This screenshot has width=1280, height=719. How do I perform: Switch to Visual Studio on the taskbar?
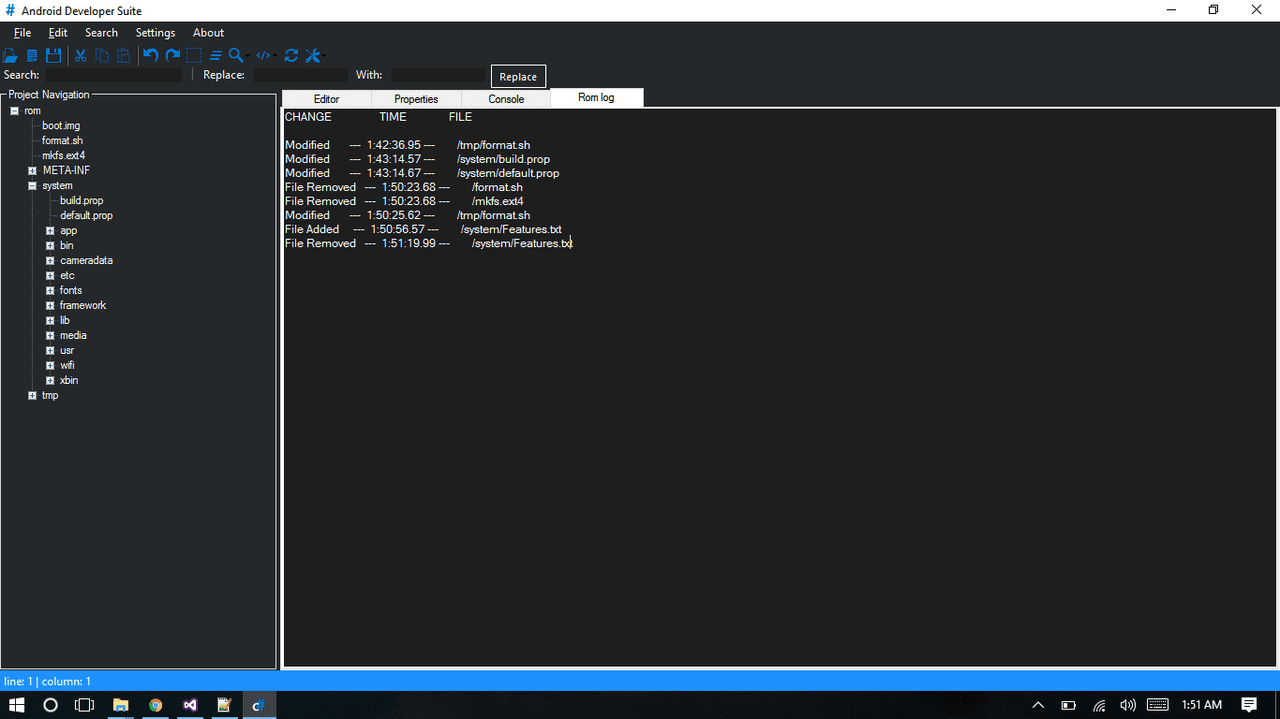point(190,705)
